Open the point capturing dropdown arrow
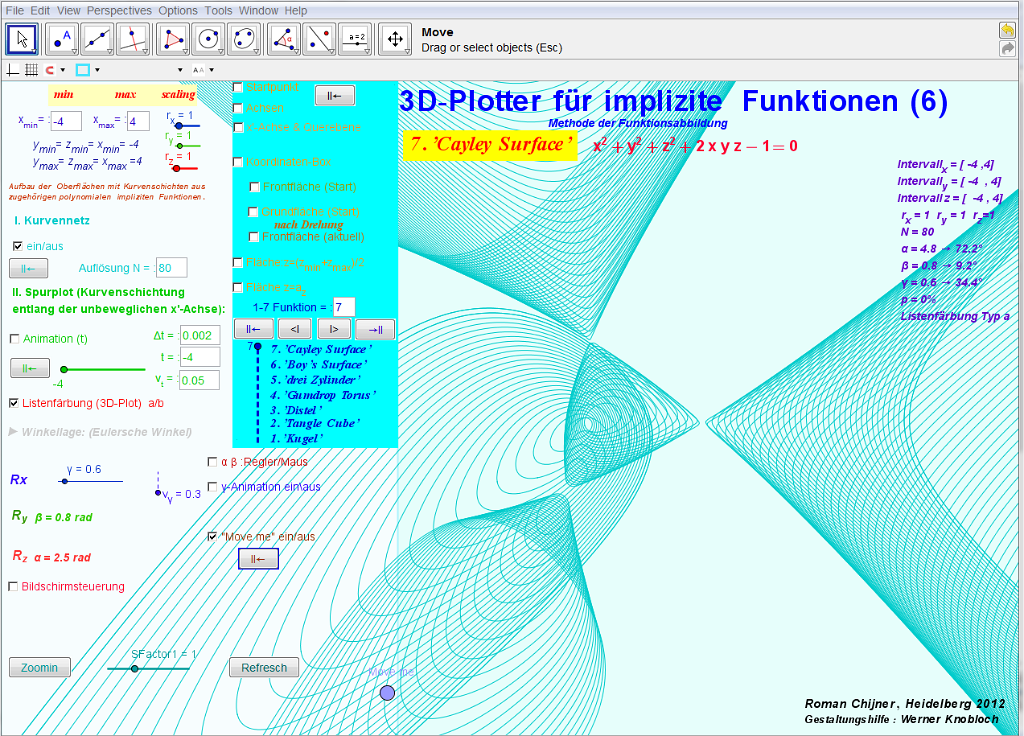 pos(63,70)
